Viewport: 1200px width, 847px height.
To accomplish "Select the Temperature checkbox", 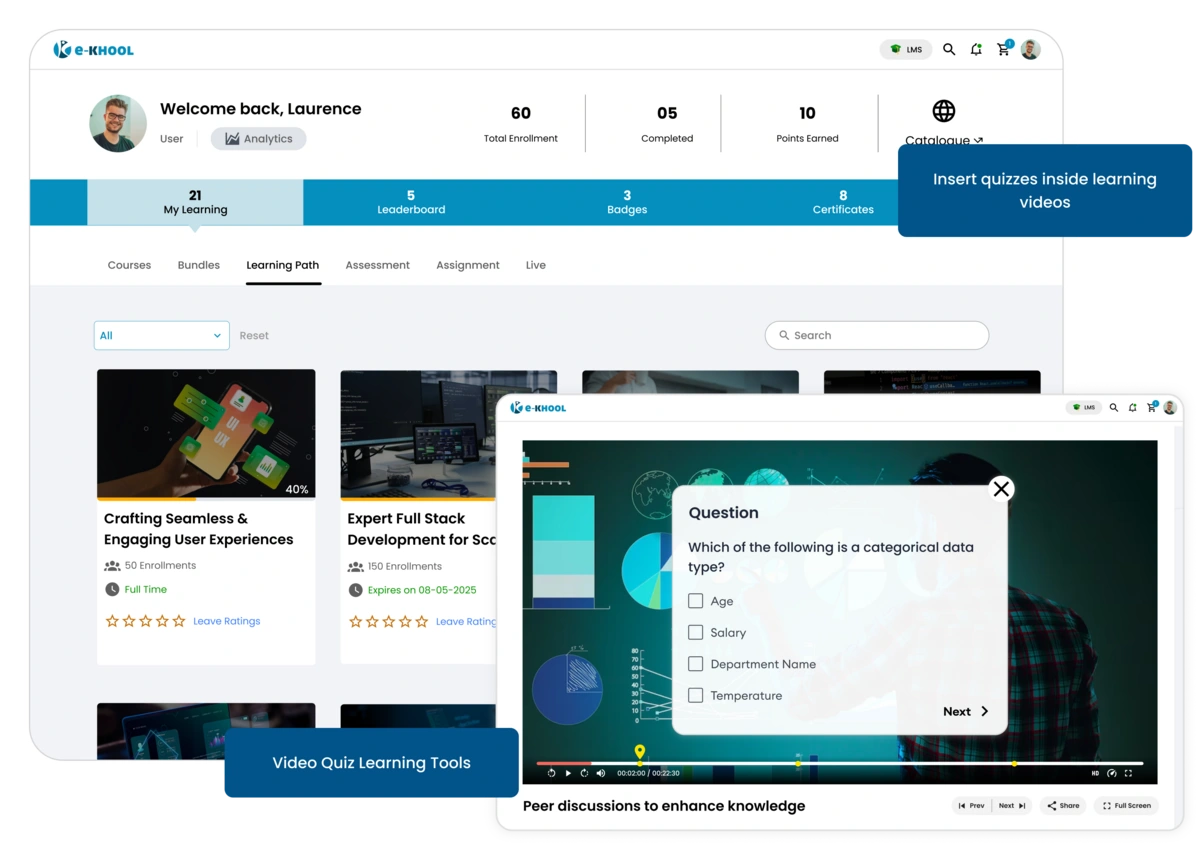I will 696,695.
